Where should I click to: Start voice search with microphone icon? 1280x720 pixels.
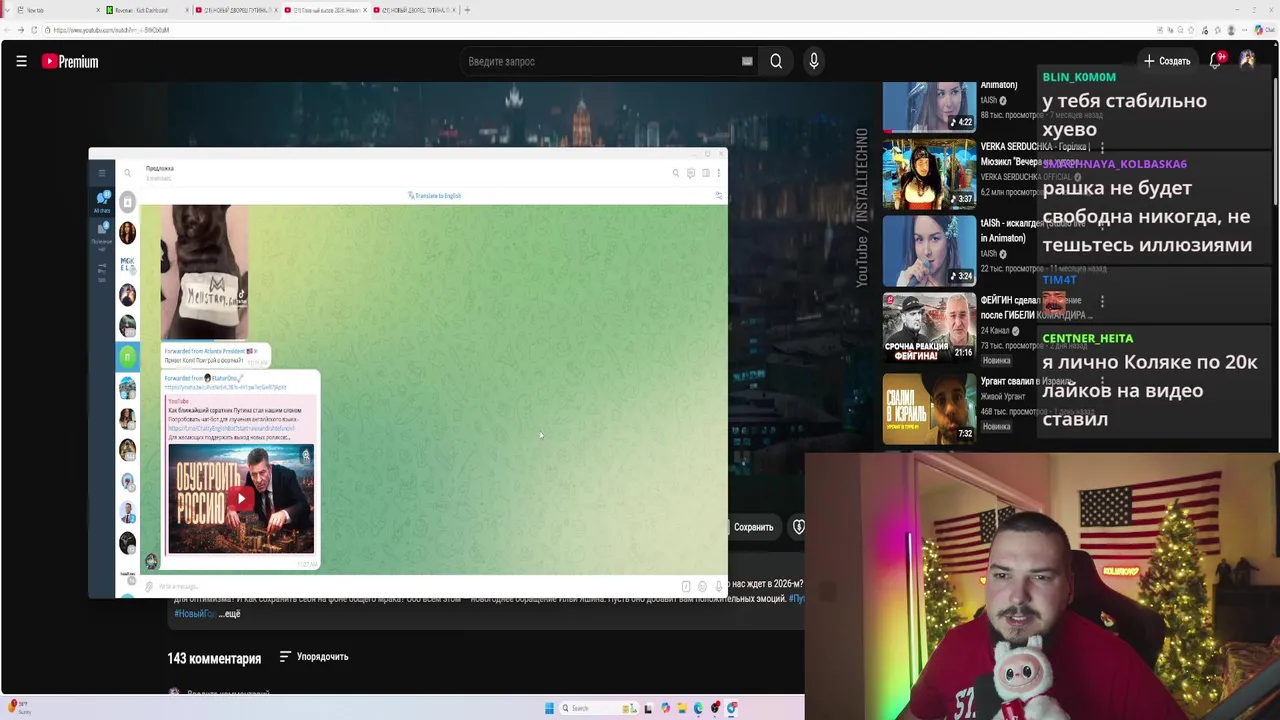click(x=814, y=61)
